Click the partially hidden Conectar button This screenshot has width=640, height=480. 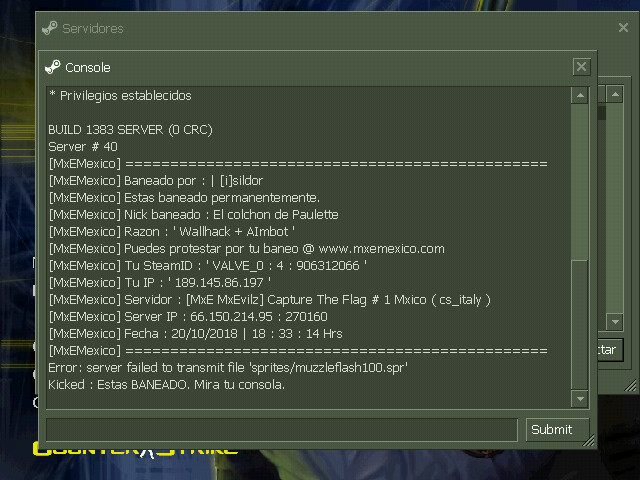(610, 350)
